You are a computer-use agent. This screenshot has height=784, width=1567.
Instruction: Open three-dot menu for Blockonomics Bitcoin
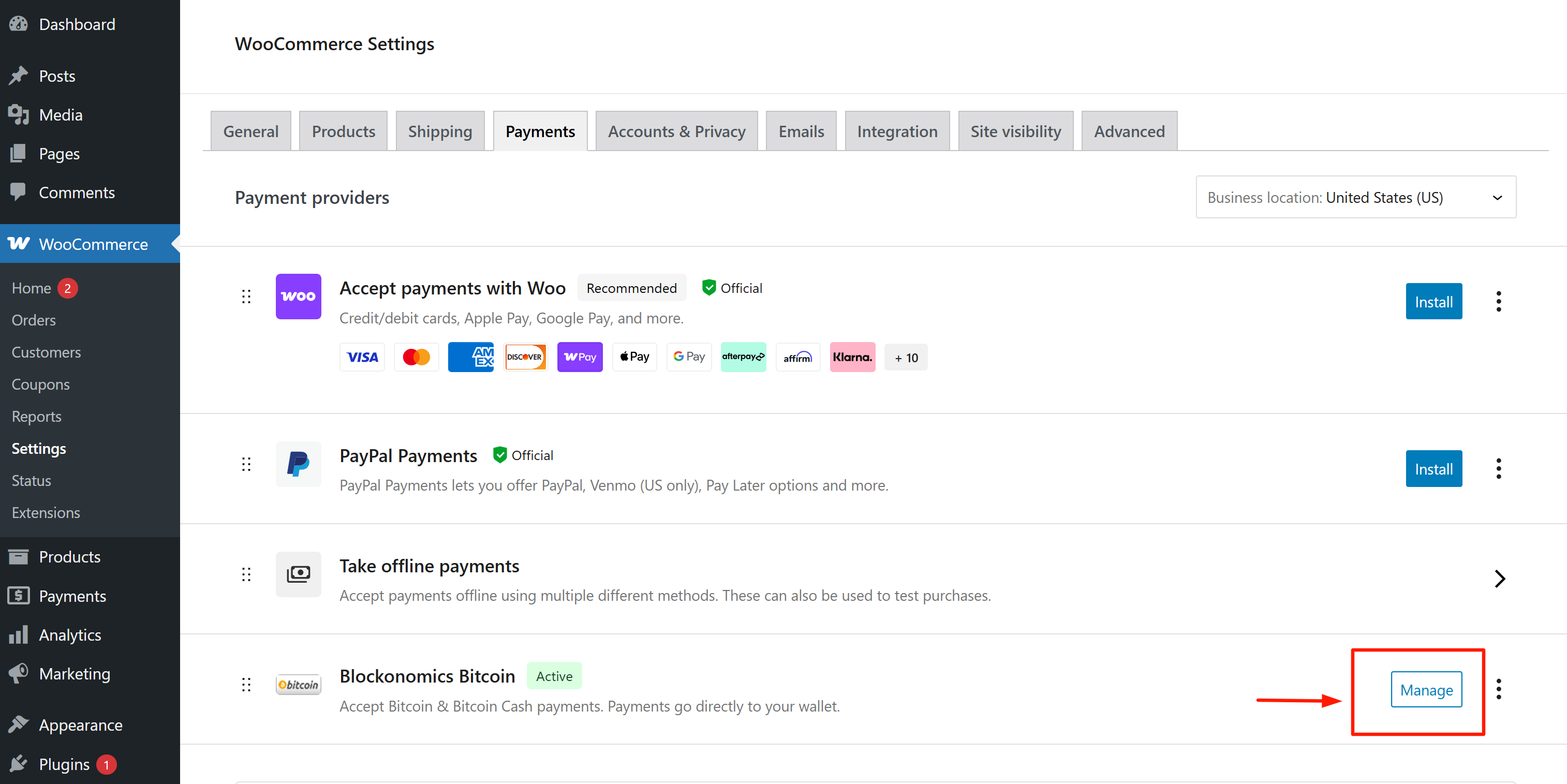coord(1498,689)
